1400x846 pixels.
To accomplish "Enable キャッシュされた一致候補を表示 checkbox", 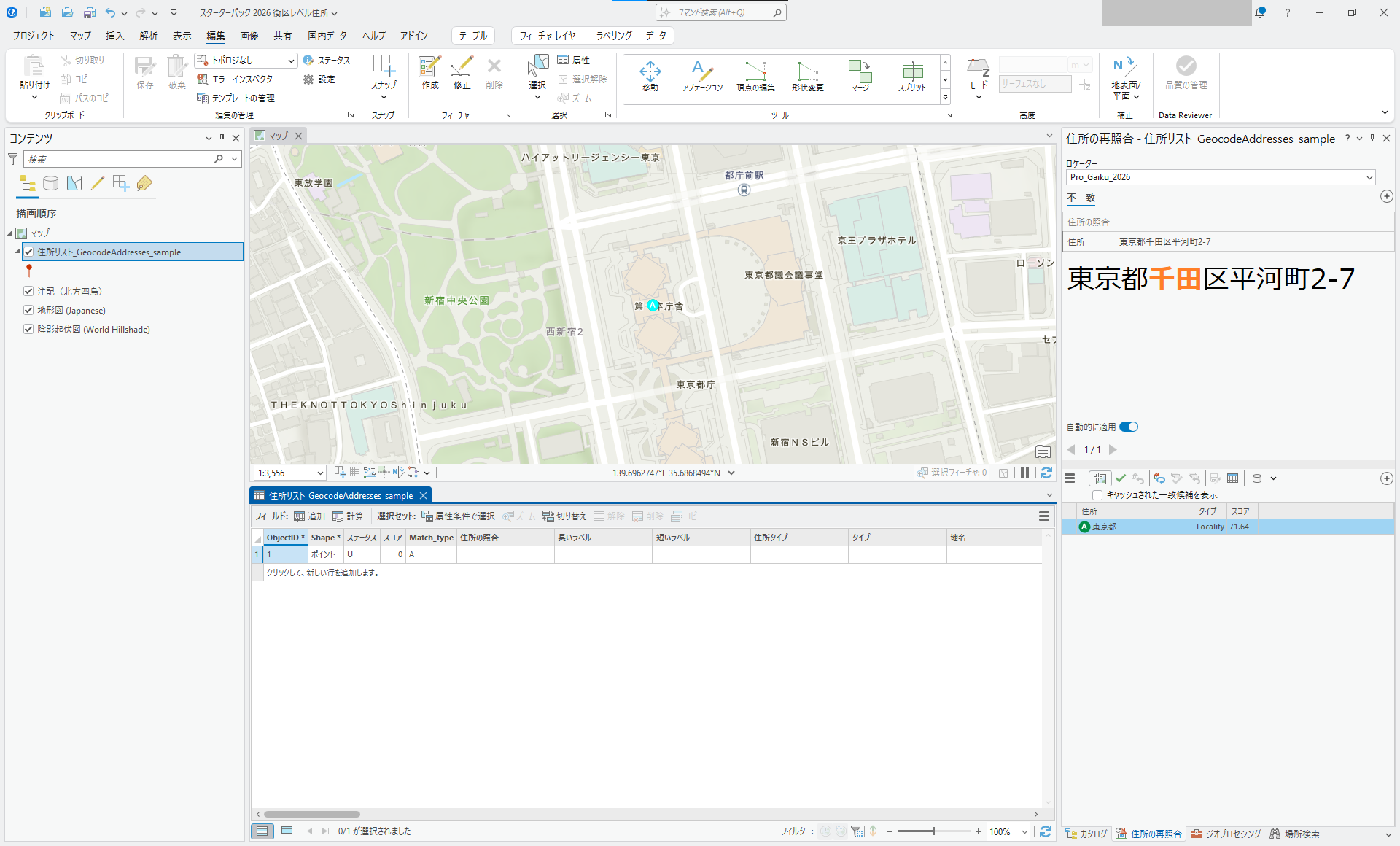I will (1097, 495).
